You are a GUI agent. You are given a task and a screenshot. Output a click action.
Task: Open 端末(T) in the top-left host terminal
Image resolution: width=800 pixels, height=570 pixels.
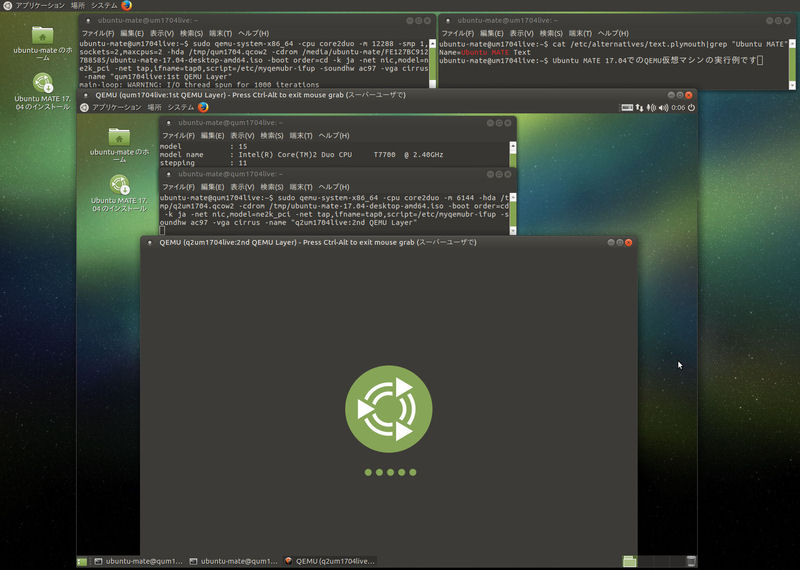[221, 33]
